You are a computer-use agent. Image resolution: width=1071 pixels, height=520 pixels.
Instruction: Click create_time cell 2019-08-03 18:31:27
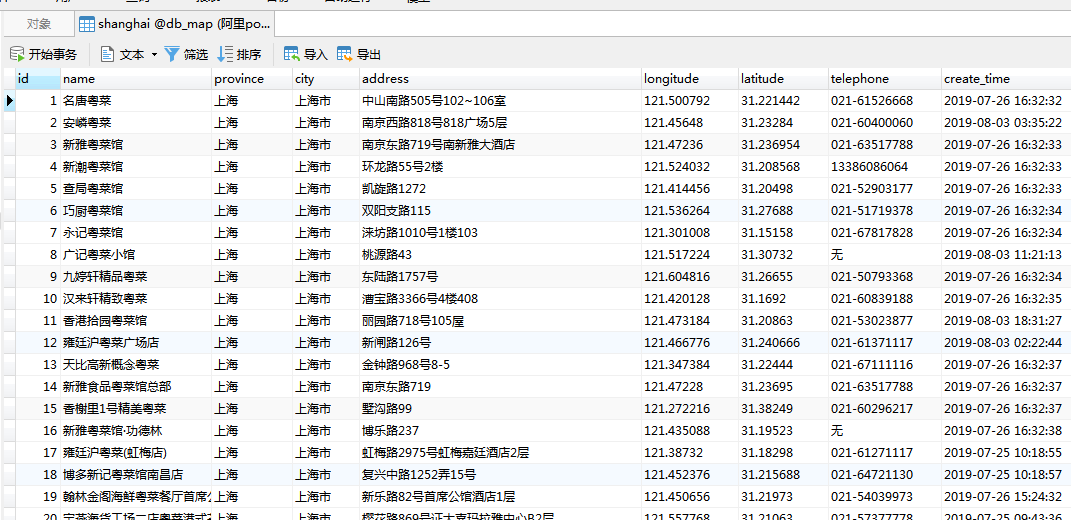coord(1006,320)
